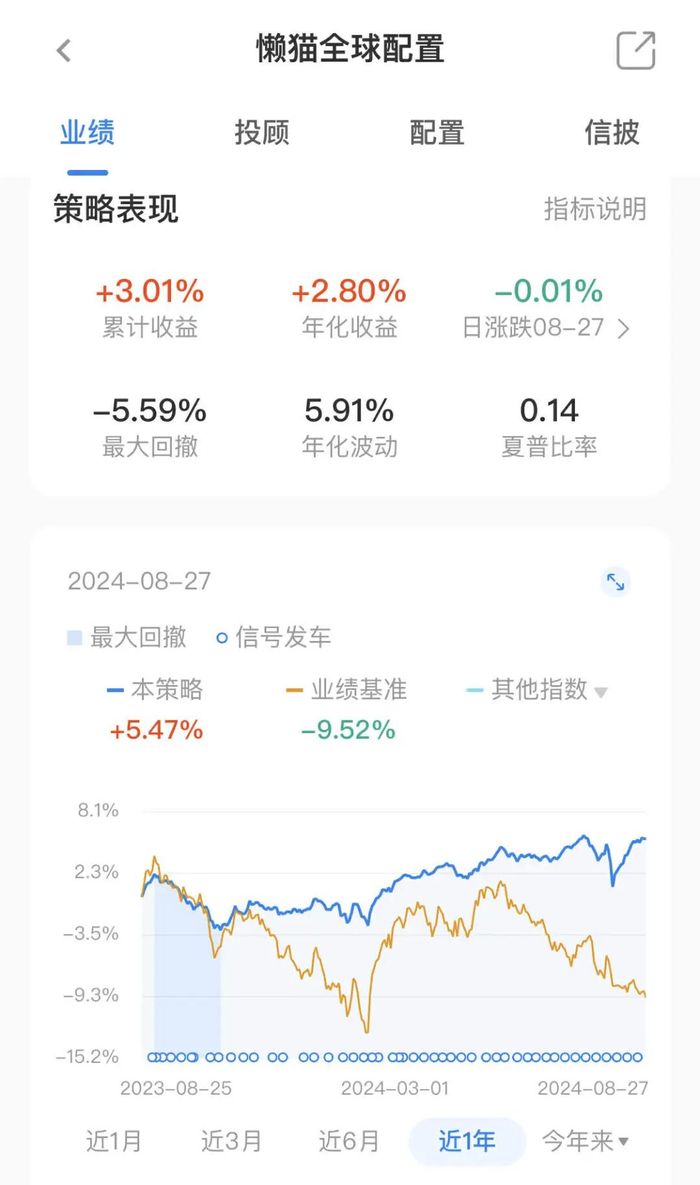Click the back arrow icon
Screen dimensions: 700x1185
coord(63,50)
